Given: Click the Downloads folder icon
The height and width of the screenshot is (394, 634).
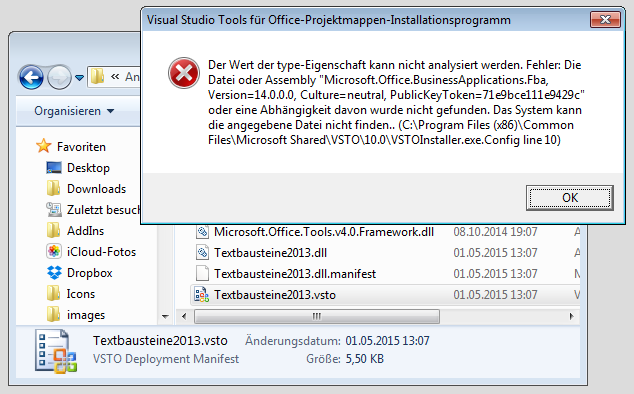Looking at the screenshot, I should (x=53, y=189).
